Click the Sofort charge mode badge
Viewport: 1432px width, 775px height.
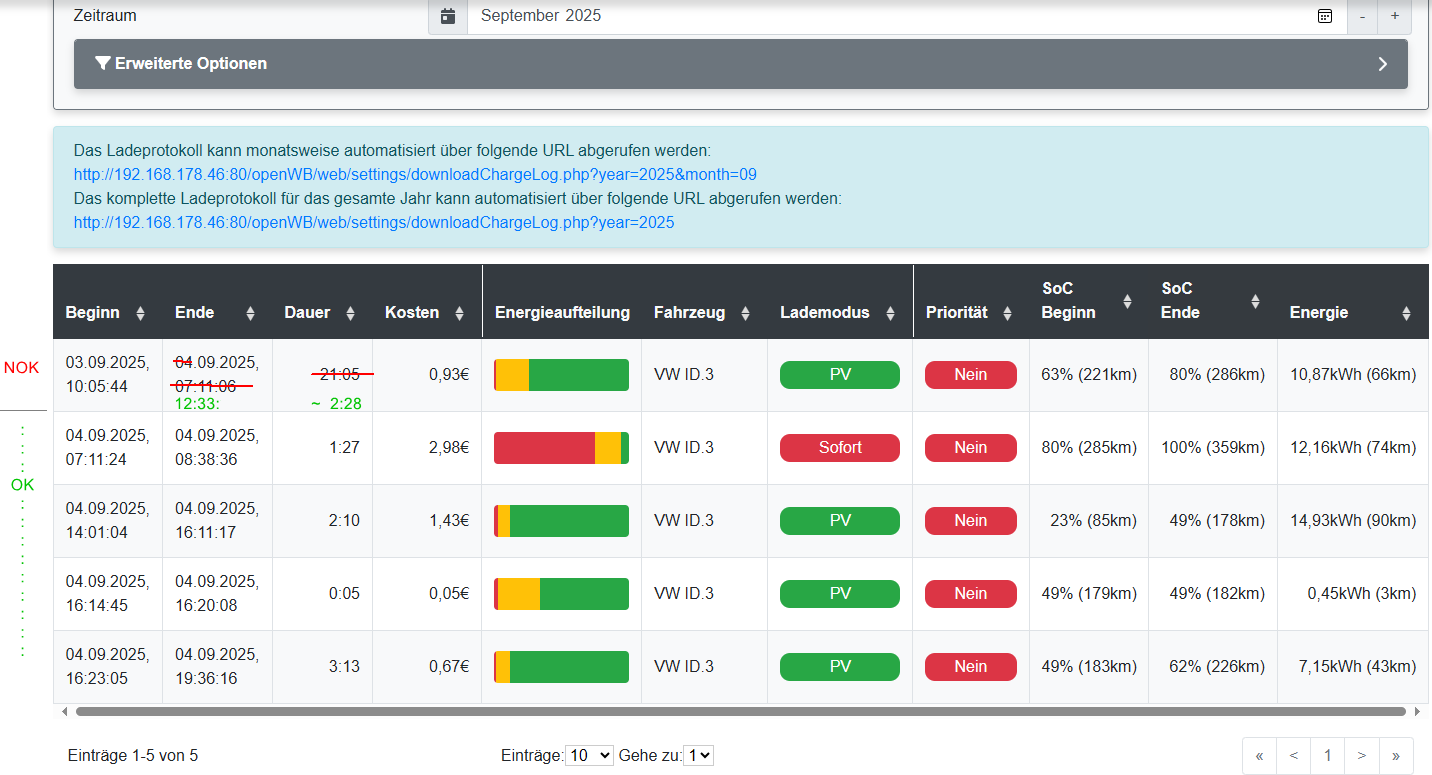click(840, 447)
